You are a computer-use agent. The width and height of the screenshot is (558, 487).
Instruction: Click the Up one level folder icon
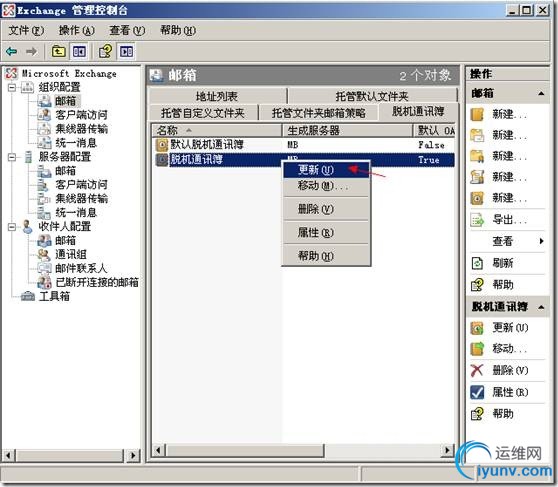coord(58,52)
